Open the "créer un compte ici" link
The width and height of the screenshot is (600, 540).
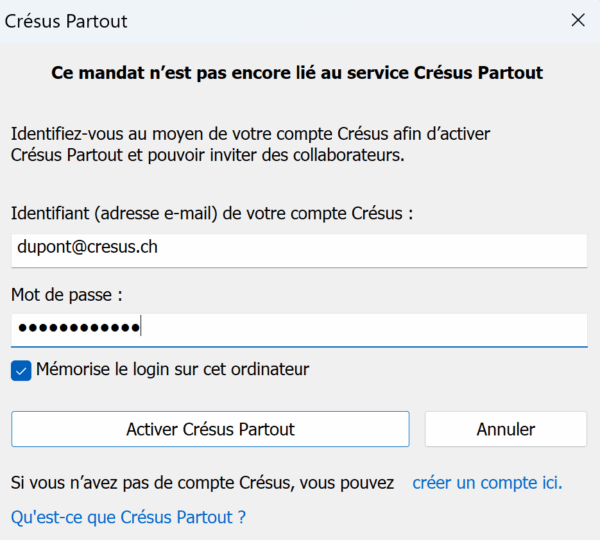tap(487, 483)
